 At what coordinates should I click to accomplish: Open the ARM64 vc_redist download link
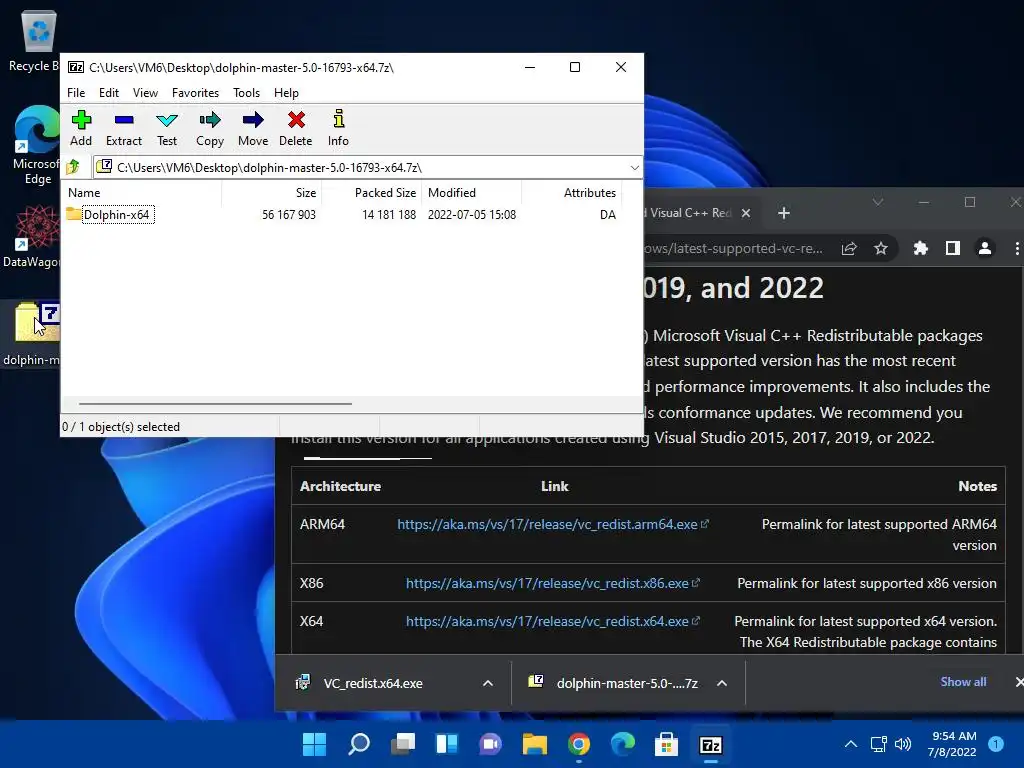547,524
